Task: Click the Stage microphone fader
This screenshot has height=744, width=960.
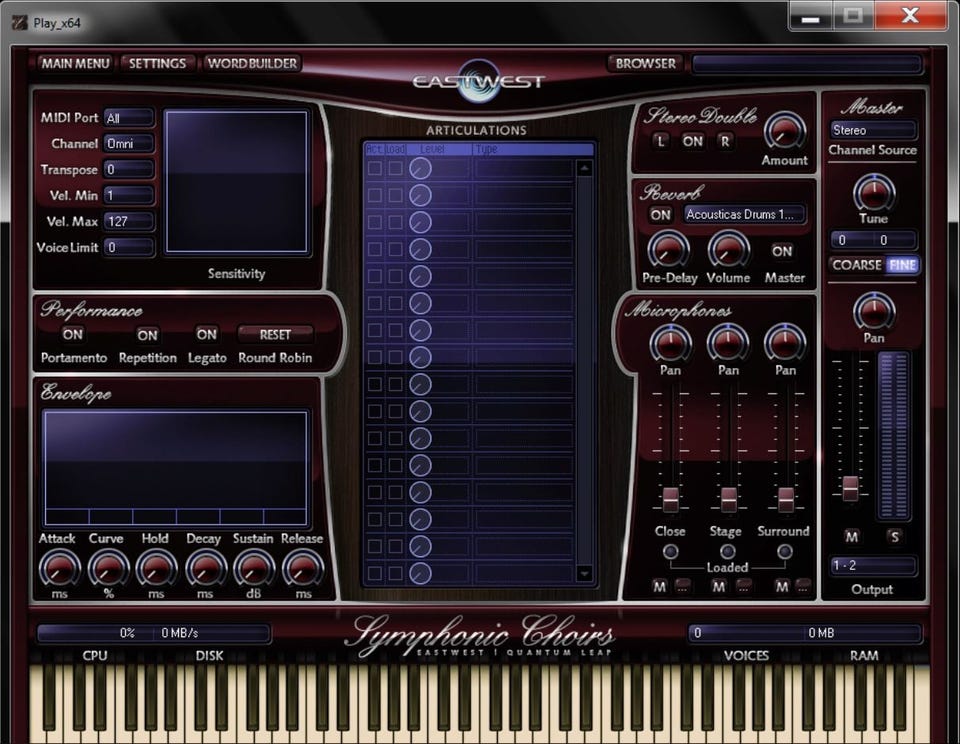Action: click(728, 499)
